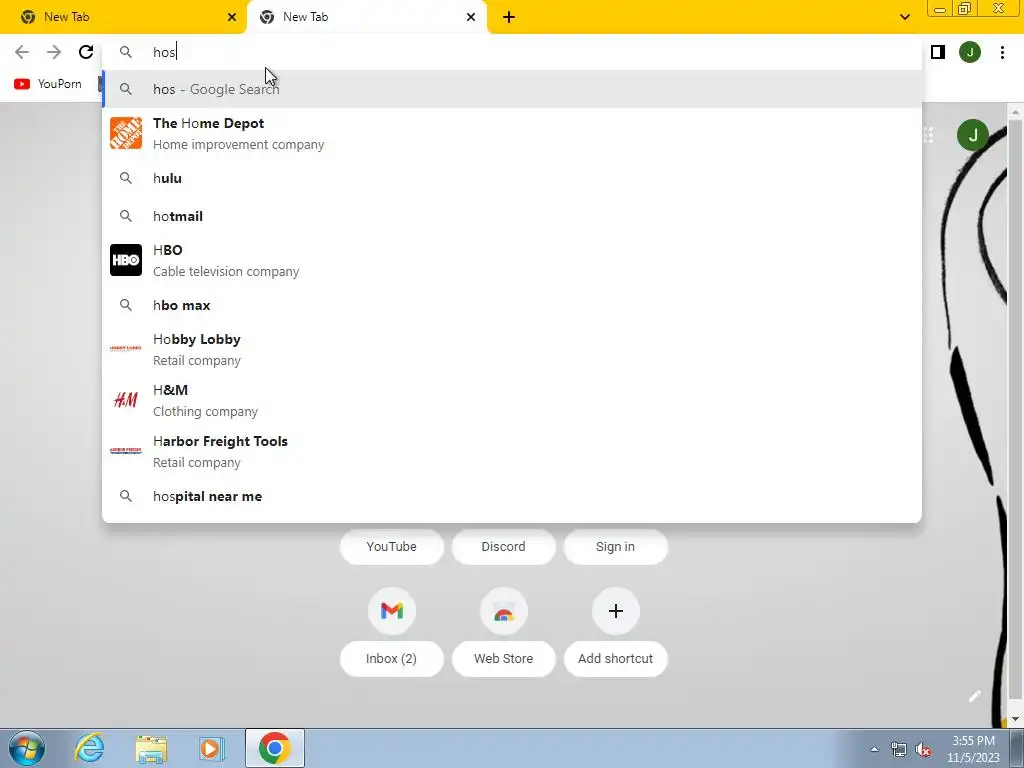Click the Chrome taskbar icon
The image size is (1024, 768).
click(275, 748)
